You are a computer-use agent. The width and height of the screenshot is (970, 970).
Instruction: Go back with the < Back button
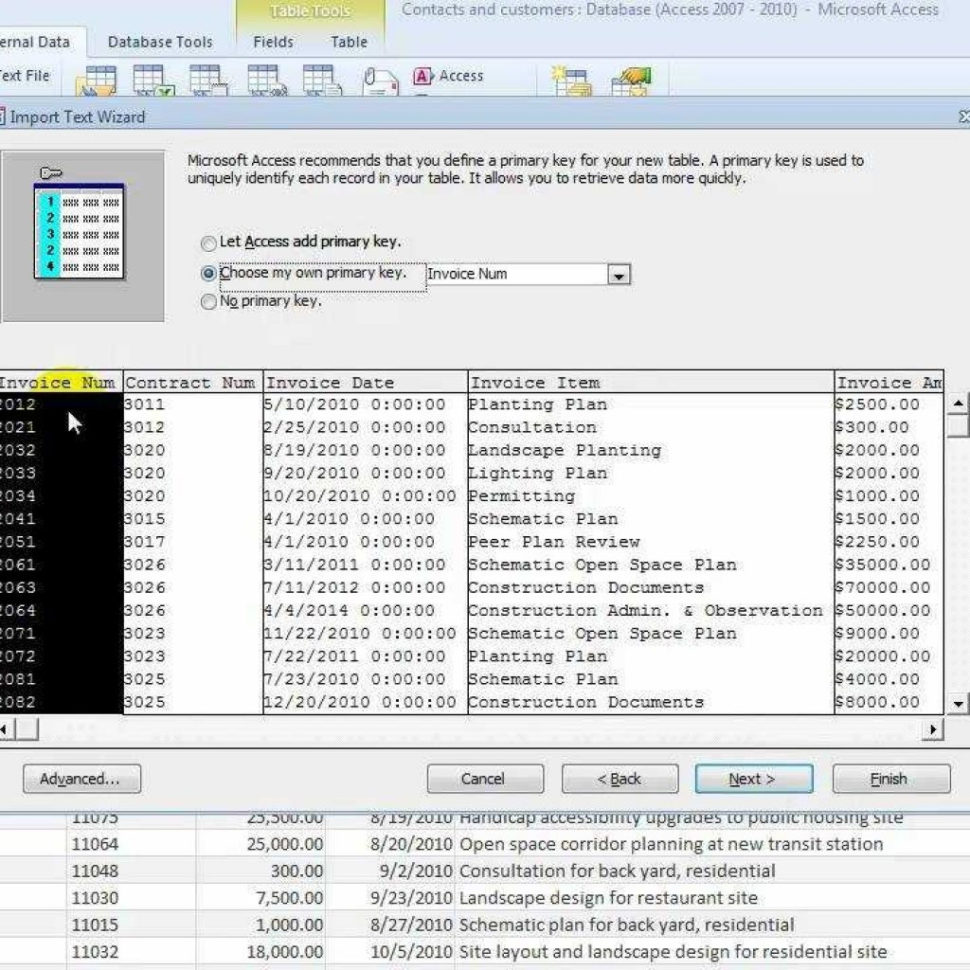click(620, 779)
